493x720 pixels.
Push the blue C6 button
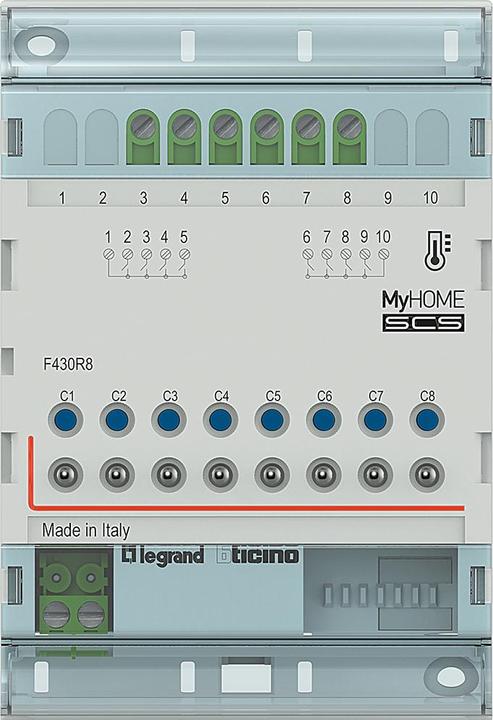(x=324, y=419)
